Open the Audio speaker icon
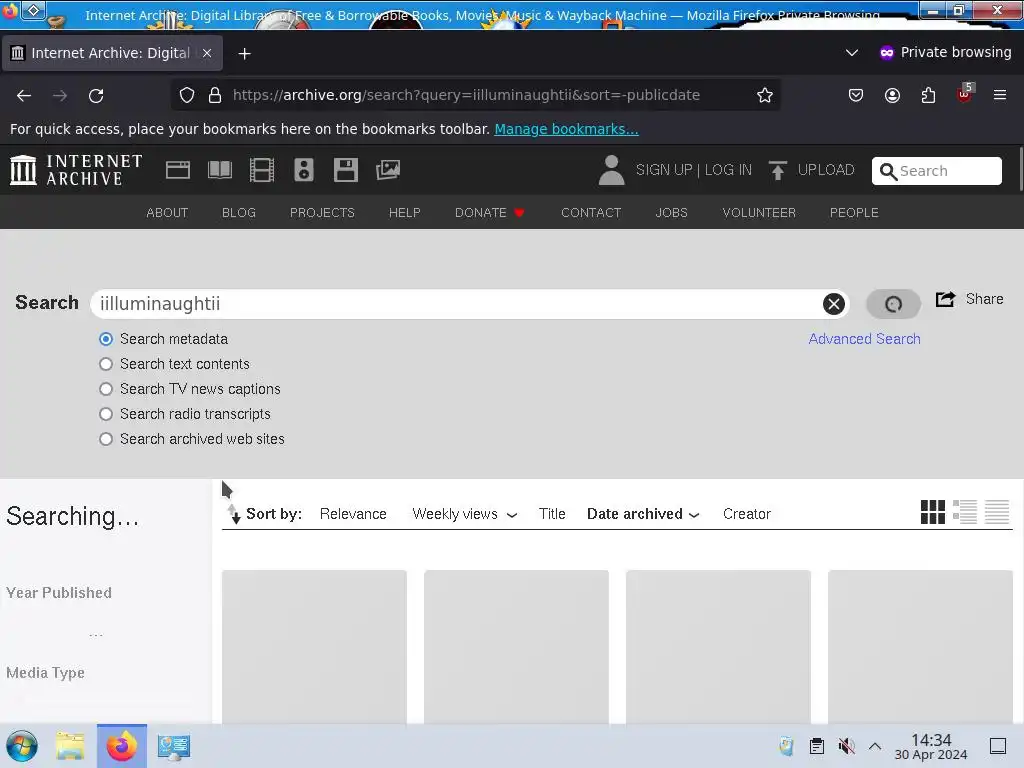 (304, 170)
